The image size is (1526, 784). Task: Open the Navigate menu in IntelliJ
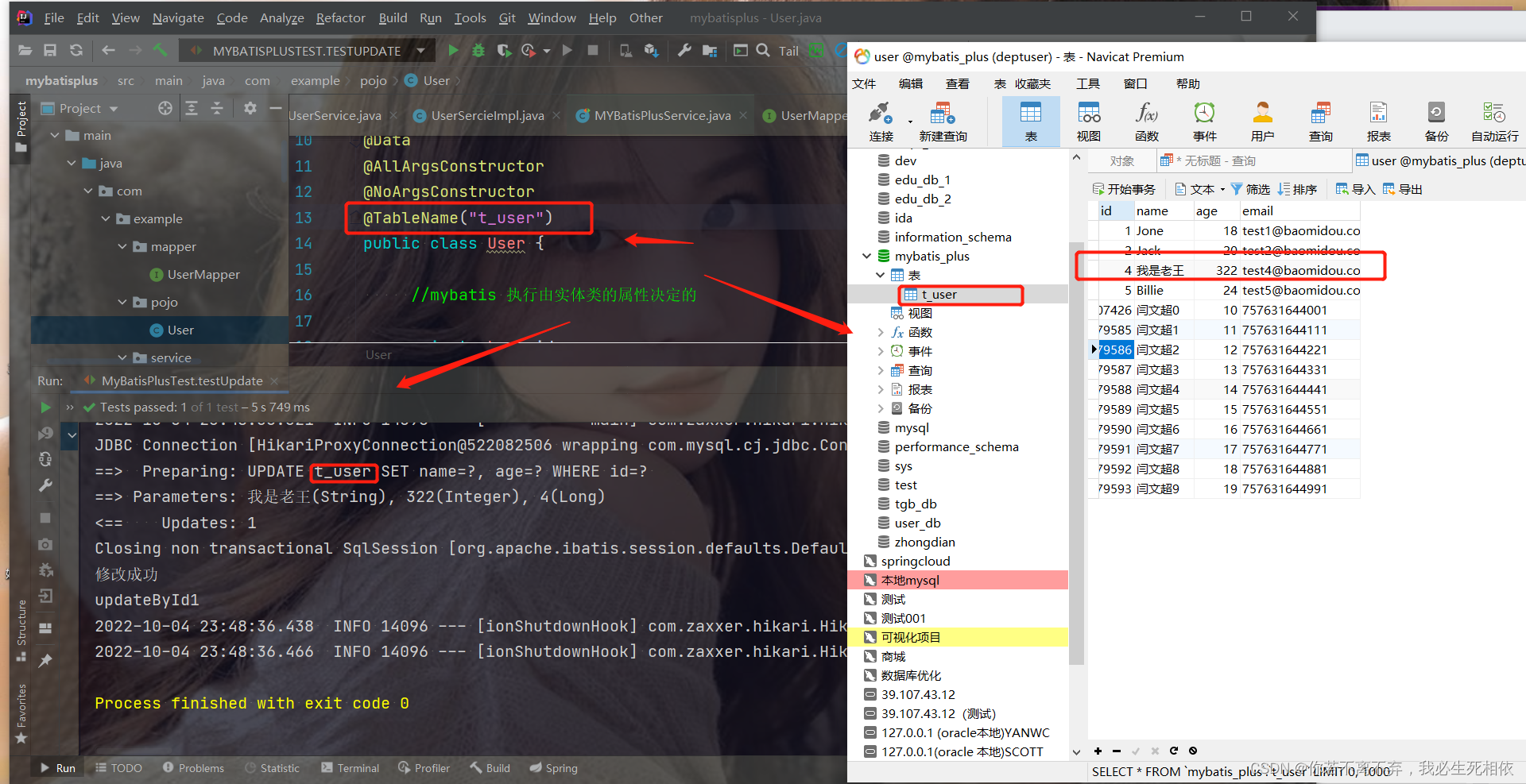tap(178, 17)
